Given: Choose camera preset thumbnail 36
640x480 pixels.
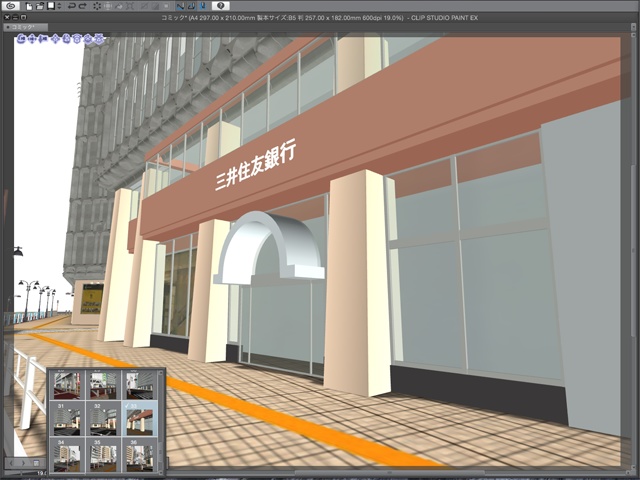Looking at the screenshot, I should 139,455.
